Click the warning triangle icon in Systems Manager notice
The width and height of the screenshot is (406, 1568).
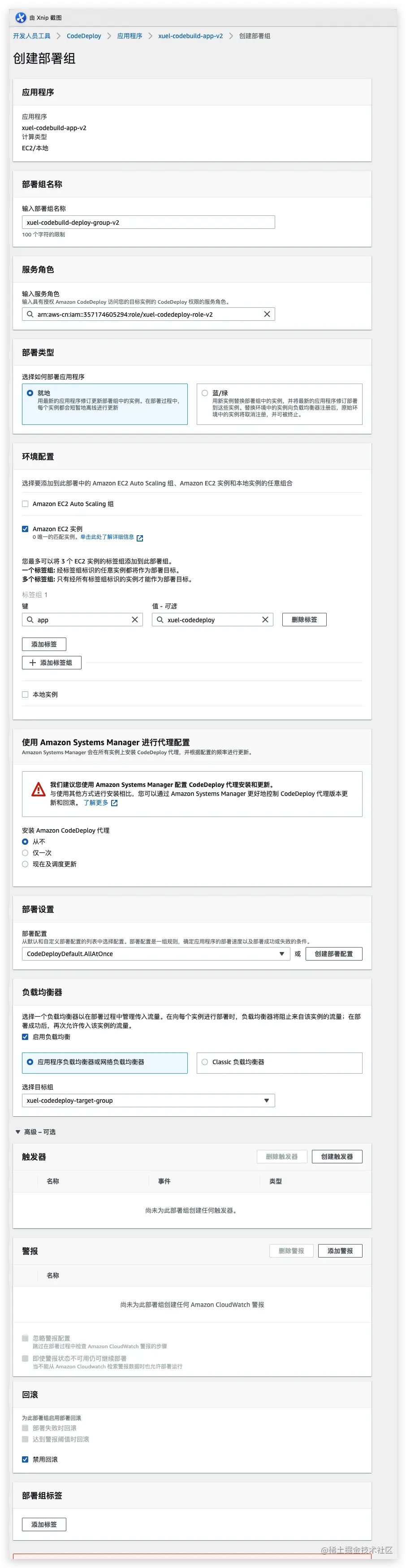[38, 790]
